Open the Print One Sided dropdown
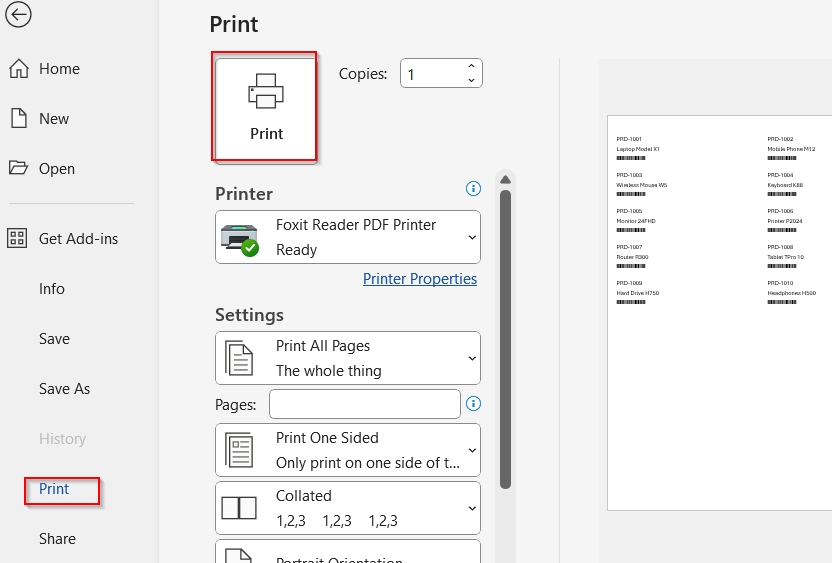This screenshot has width=832, height=563. point(348,450)
